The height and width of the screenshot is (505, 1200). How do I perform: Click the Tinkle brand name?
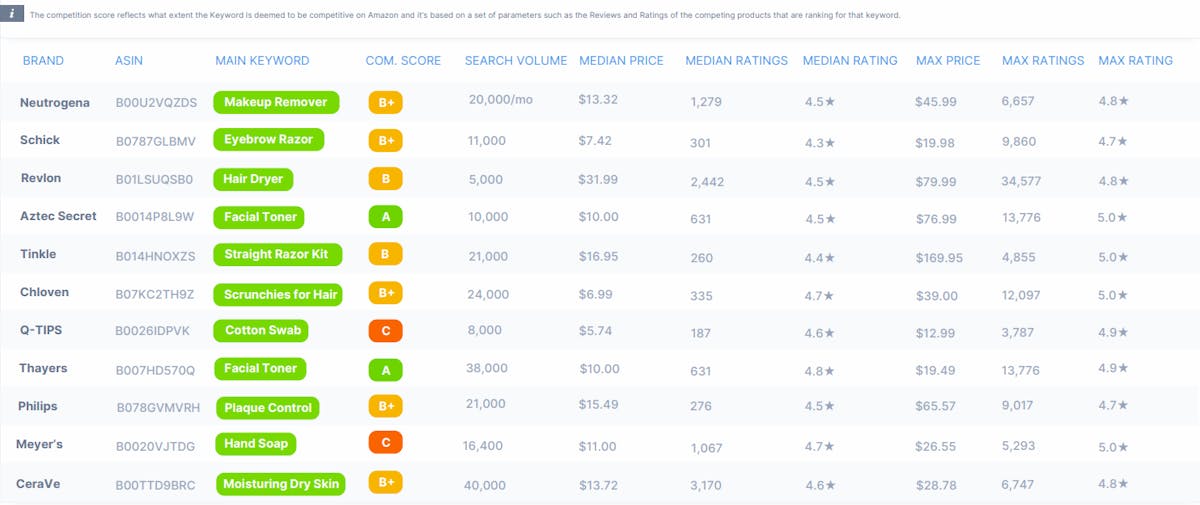(38, 254)
